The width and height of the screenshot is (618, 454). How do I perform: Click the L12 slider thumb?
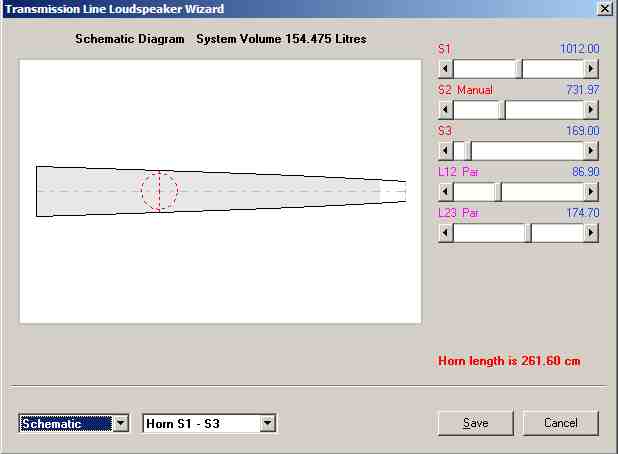pos(498,192)
